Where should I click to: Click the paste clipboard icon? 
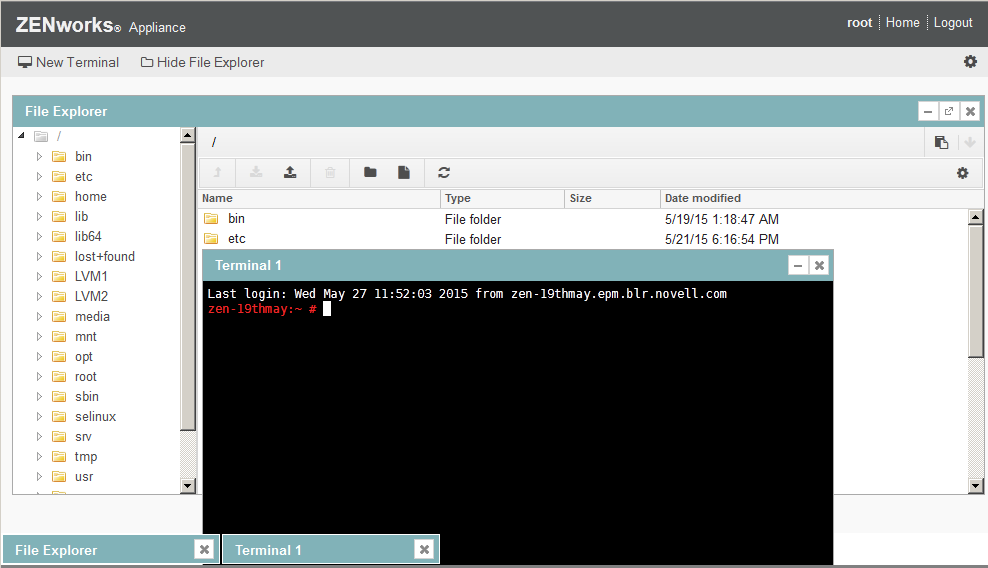[941, 142]
